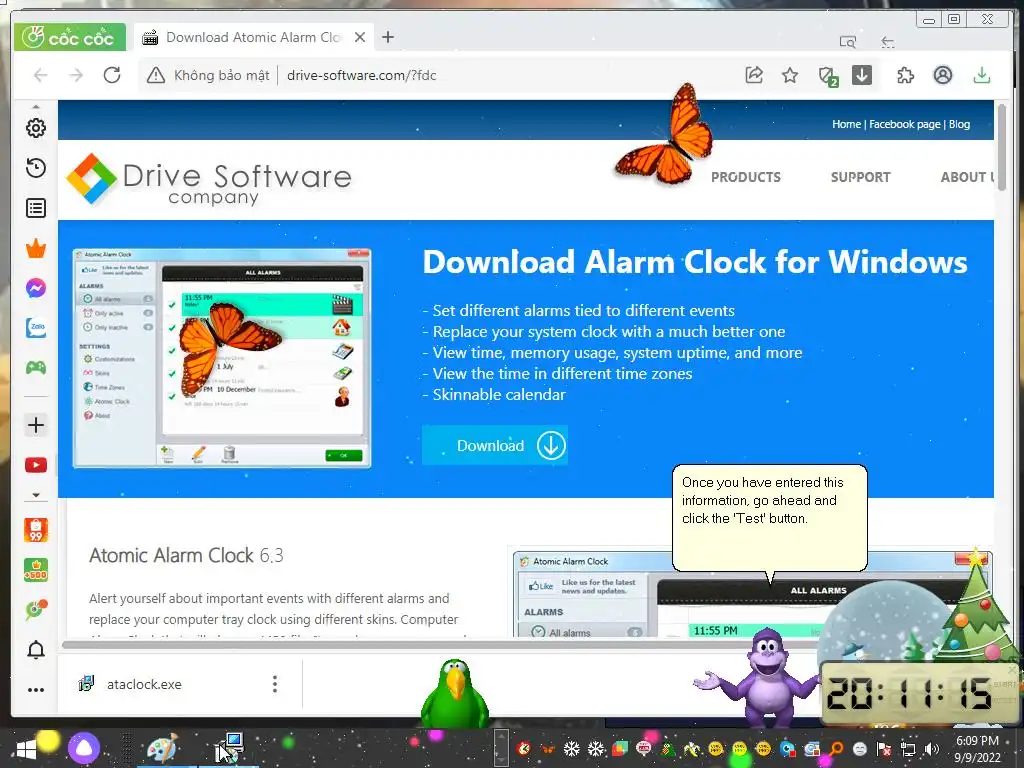1024x768 pixels.
Task: Click the orange crown sidebar icon
Action: (36, 248)
